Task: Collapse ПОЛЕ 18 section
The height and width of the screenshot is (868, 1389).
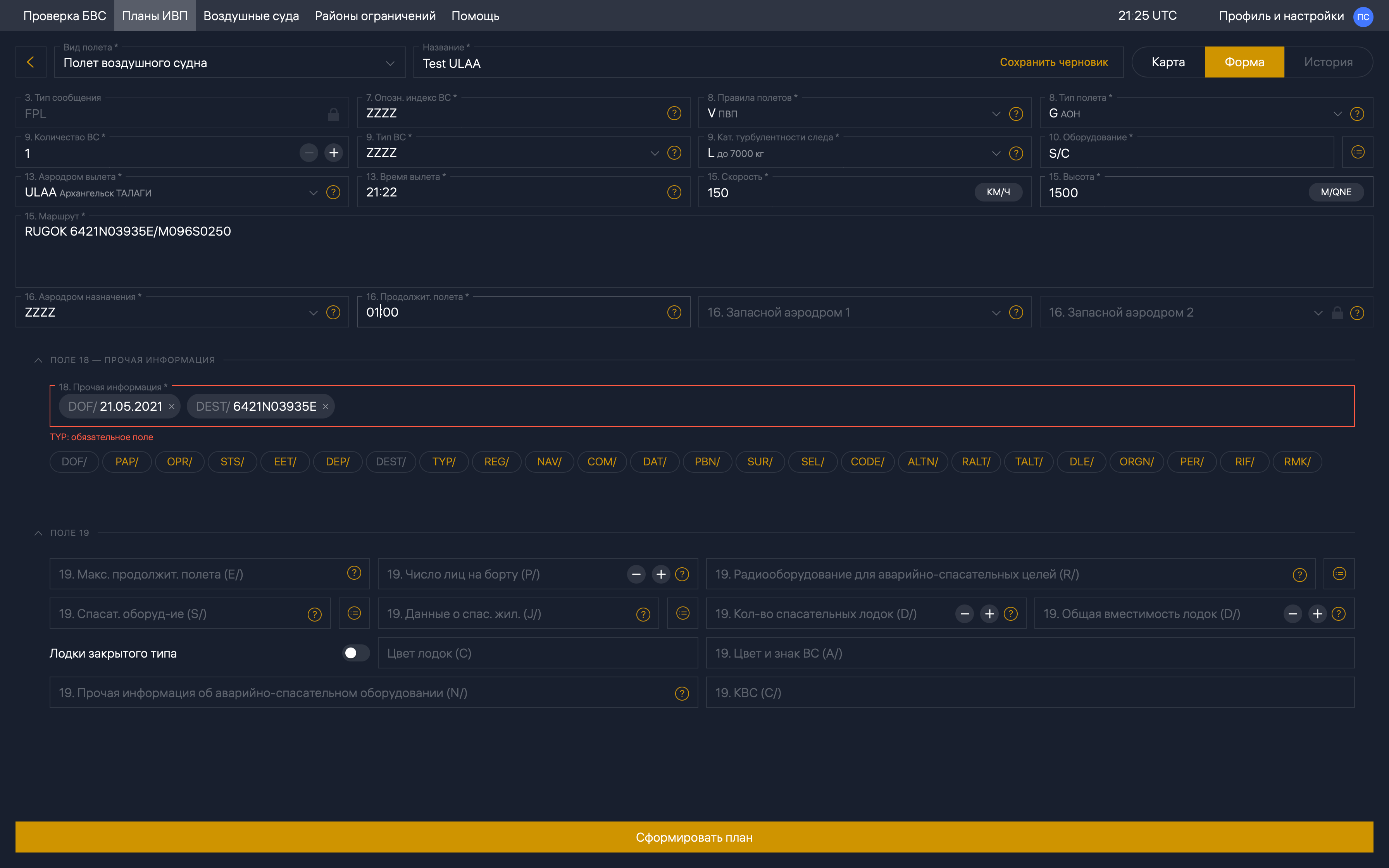Action: 38,360
